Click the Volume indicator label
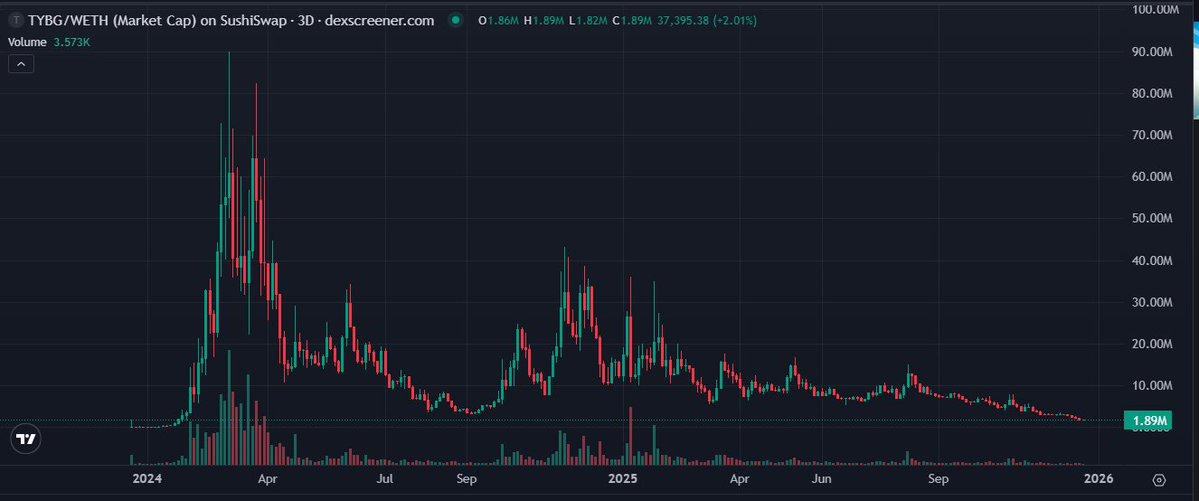The height and width of the screenshot is (501, 1199). point(28,42)
